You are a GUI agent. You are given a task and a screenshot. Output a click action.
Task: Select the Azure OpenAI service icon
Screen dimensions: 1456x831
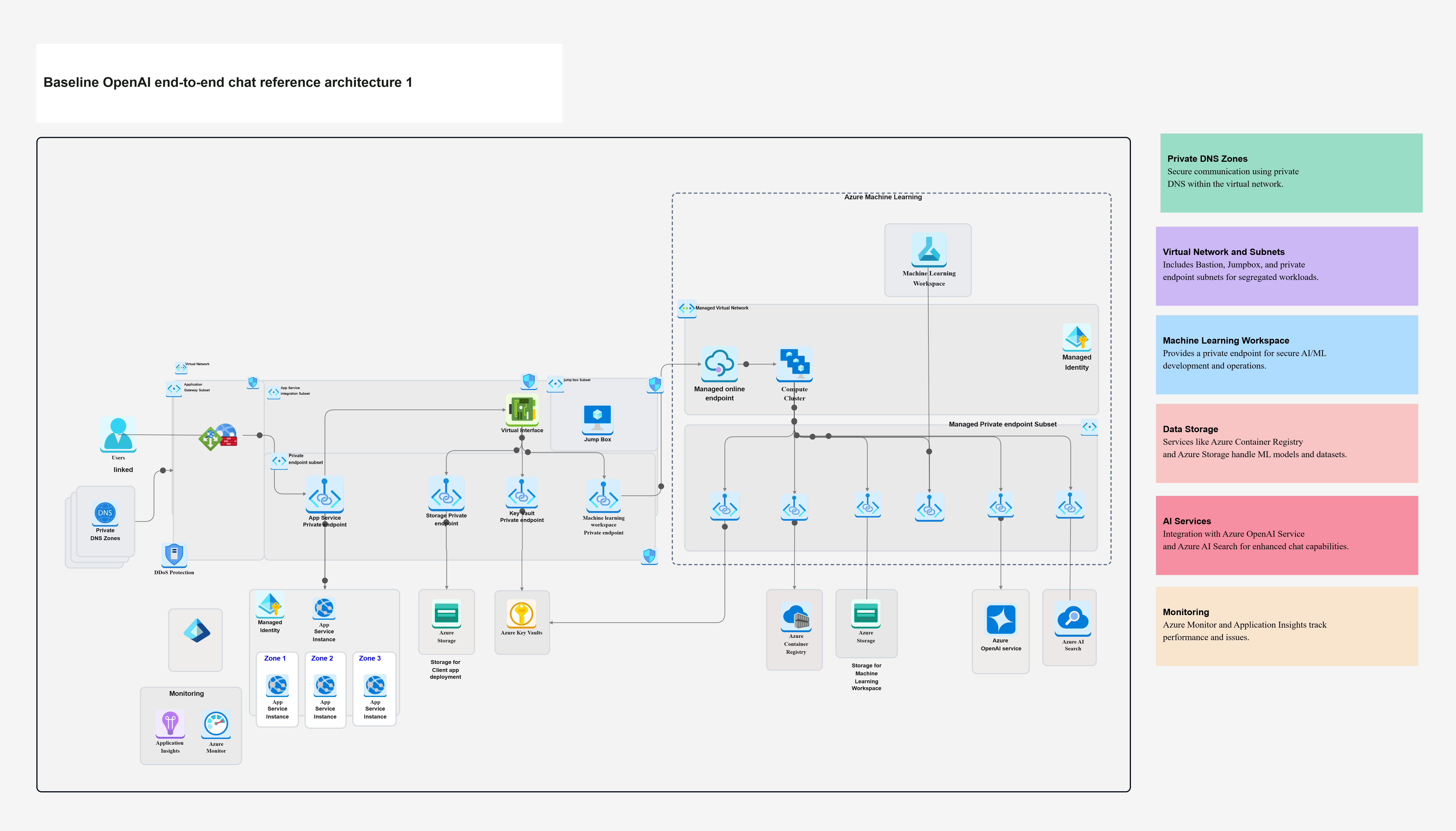point(1000,619)
